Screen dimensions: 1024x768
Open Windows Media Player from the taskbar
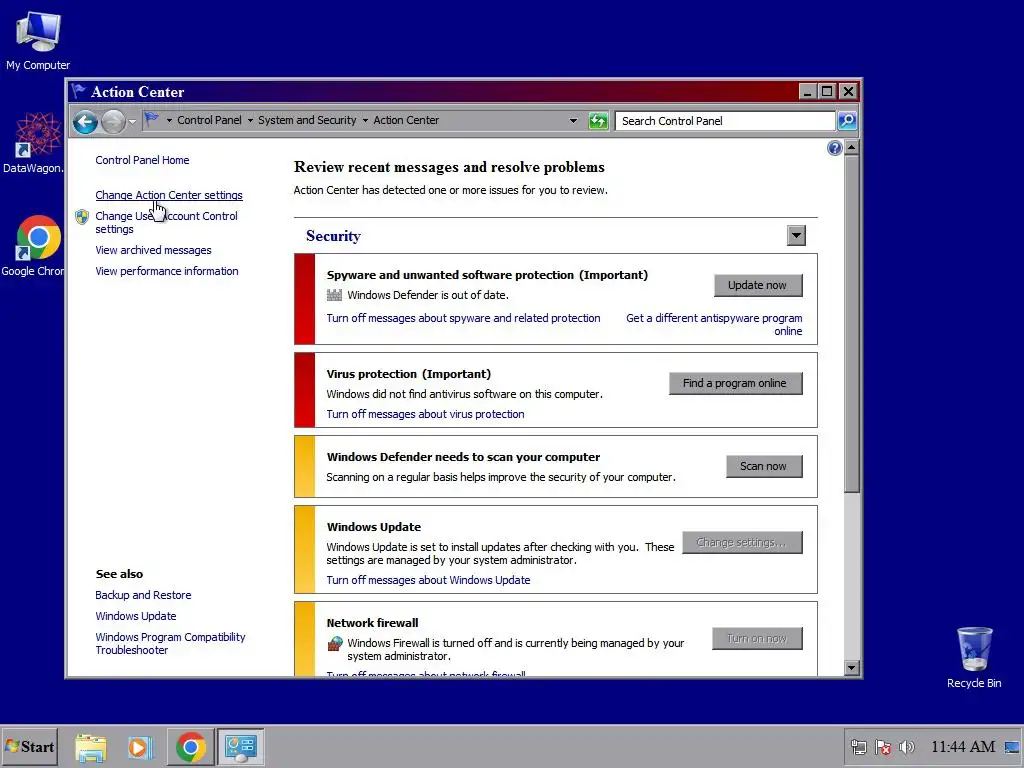(140, 747)
